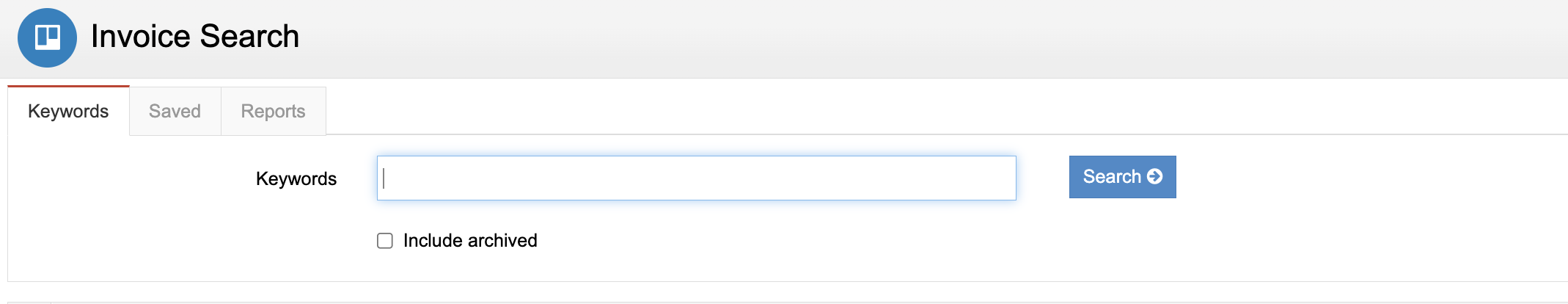Image resolution: width=1568 pixels, height=304 pixels.
Task: Tick the Include archived checkbox
Action: click(385, 241)
